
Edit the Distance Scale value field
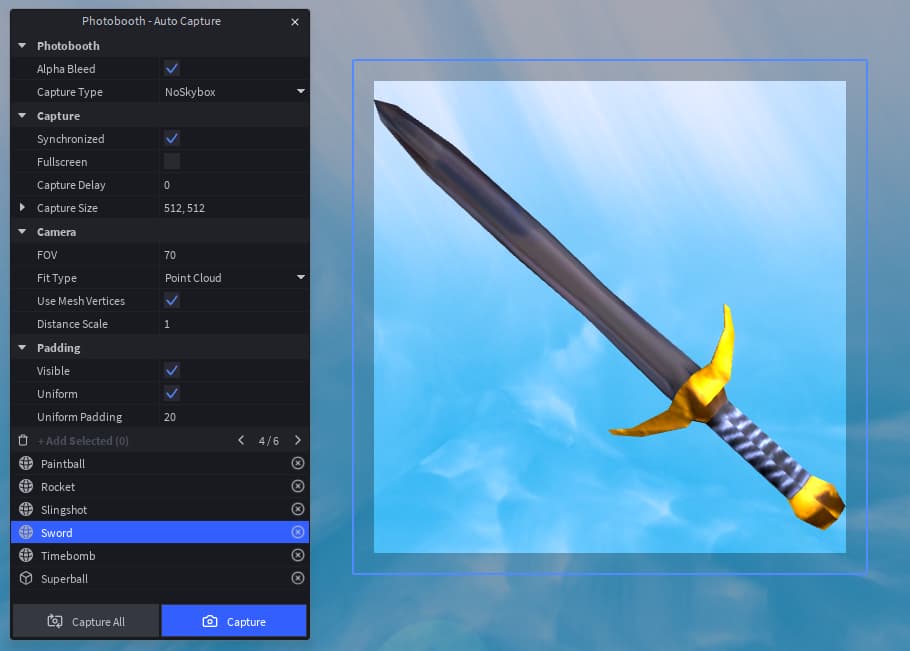[x=234, y=324]
